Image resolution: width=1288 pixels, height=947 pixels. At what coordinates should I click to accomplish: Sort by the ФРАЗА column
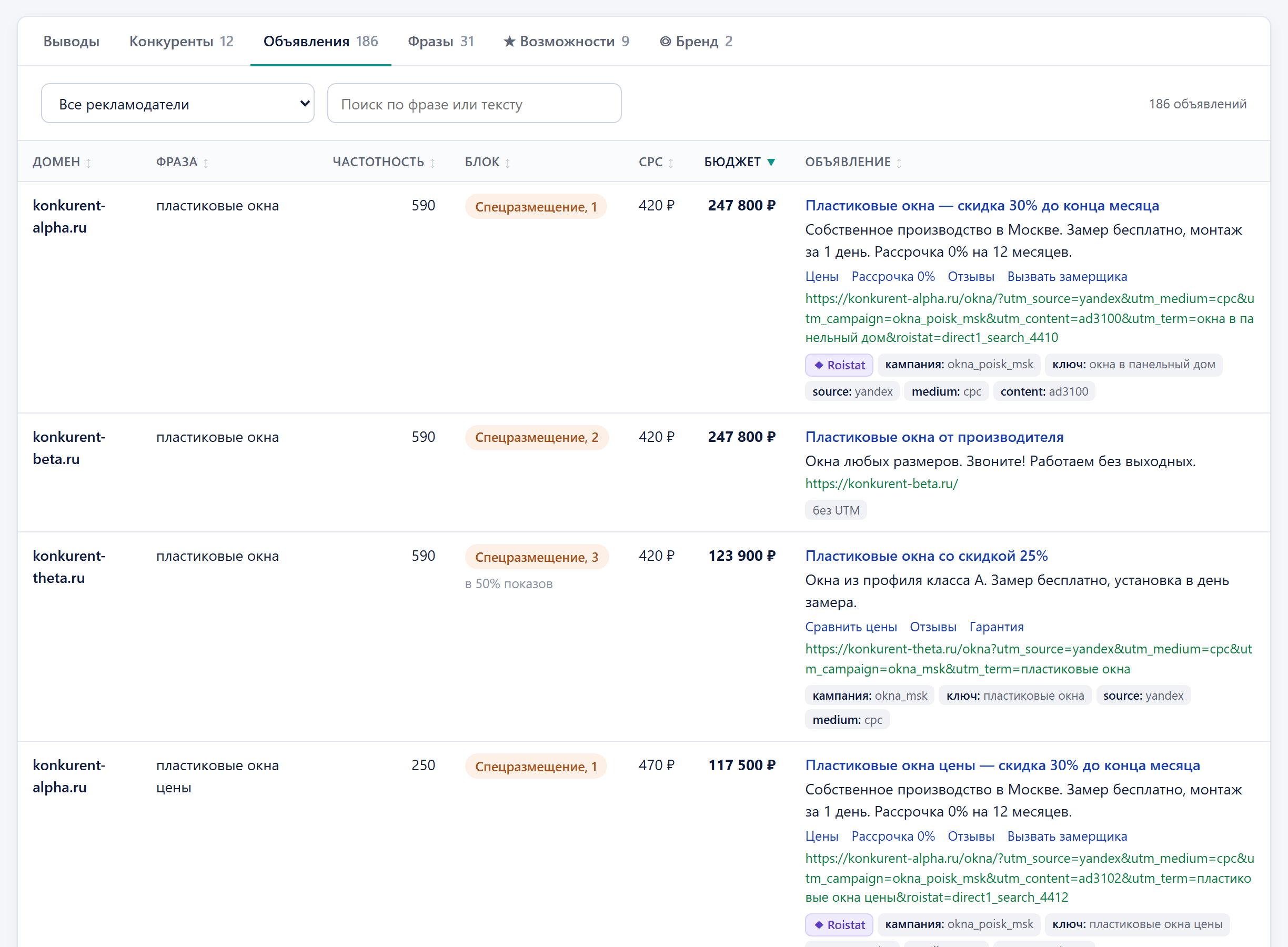tap(182, 162)
